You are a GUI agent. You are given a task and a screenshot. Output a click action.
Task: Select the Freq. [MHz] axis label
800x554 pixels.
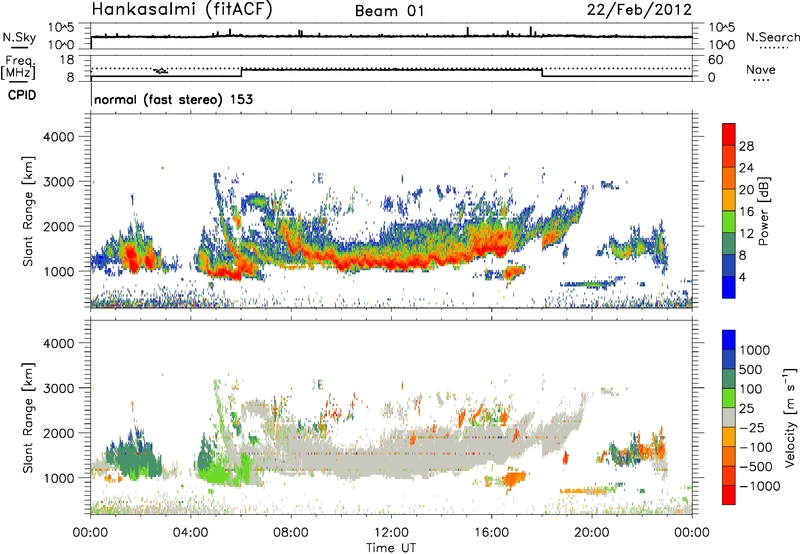pos(19,67)
